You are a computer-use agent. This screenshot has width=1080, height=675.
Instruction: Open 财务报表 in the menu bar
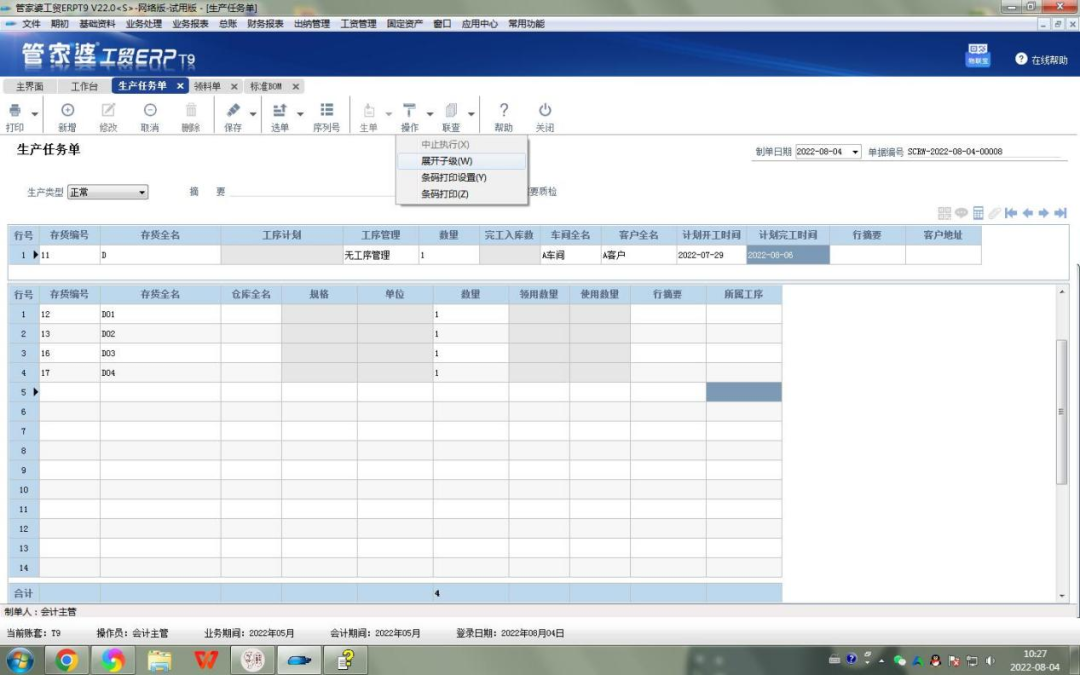click(265, 23)
